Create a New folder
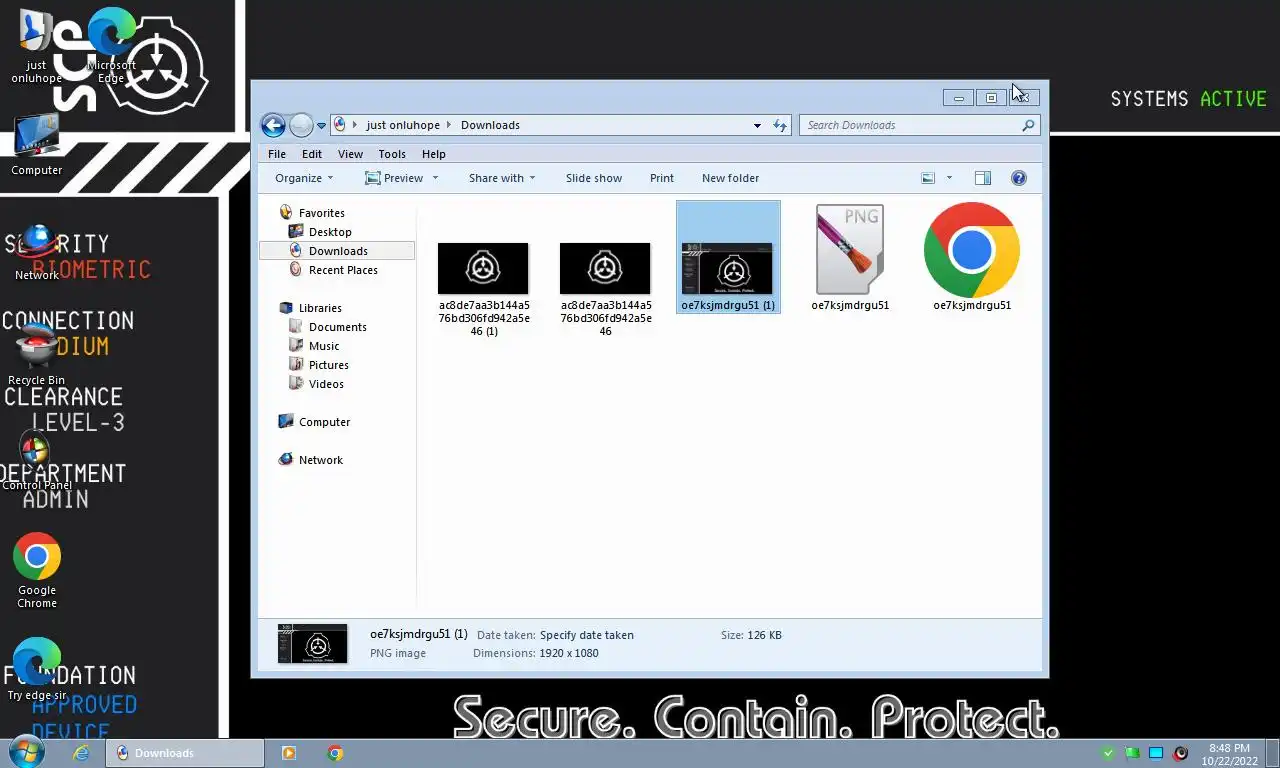Viewport: 1280px width, 768px height. tap(730, 178)
